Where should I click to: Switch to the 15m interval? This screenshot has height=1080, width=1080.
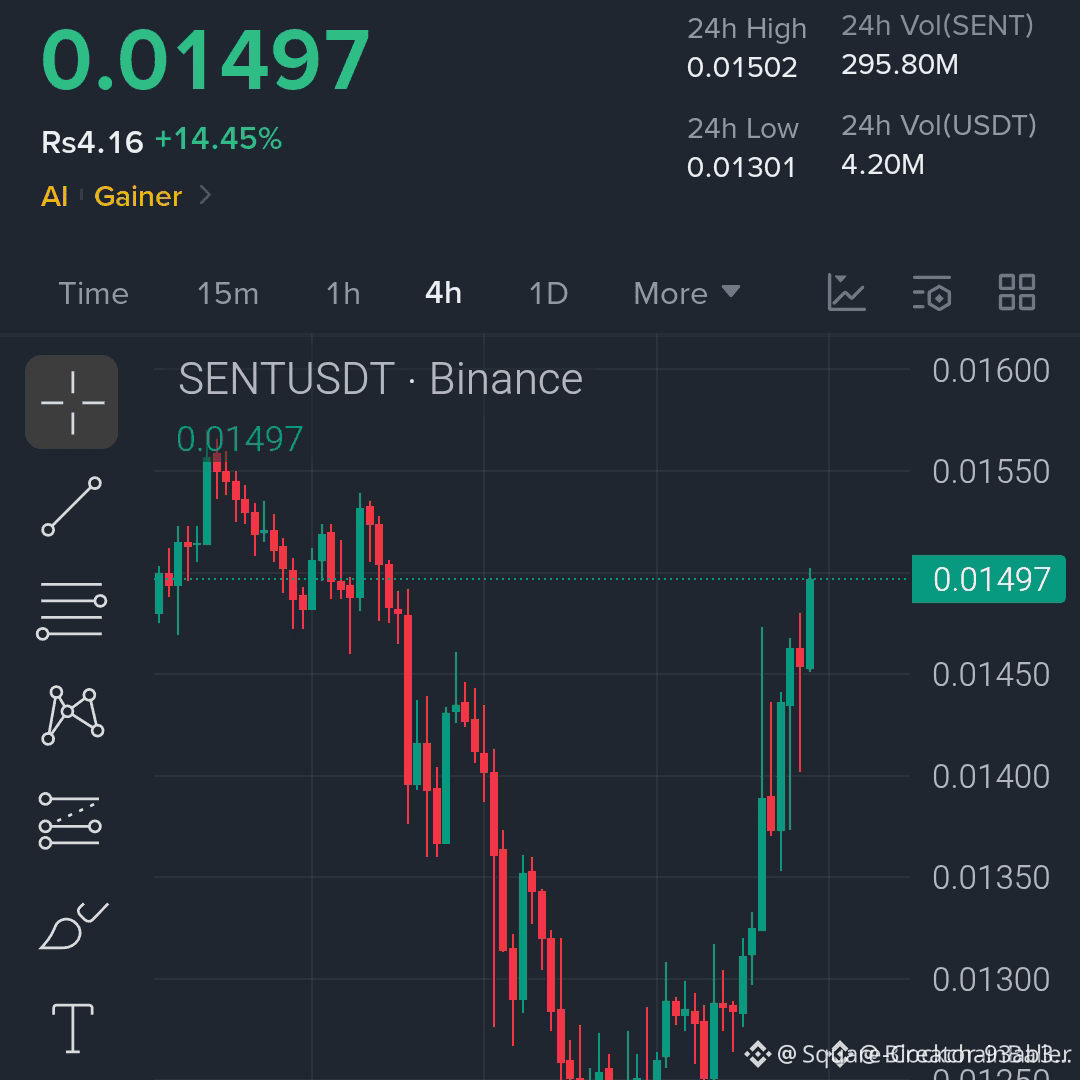(228, 293)
